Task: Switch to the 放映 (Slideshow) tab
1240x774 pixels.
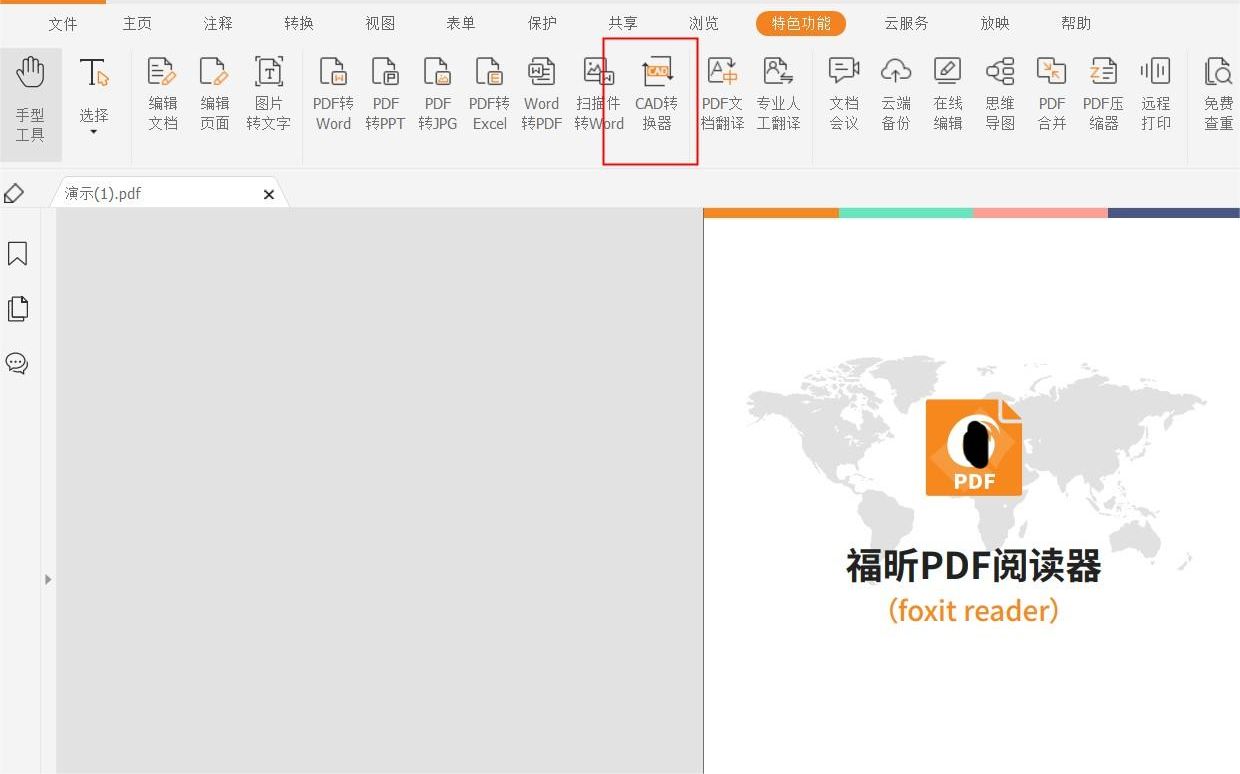Action: [995, 23]
